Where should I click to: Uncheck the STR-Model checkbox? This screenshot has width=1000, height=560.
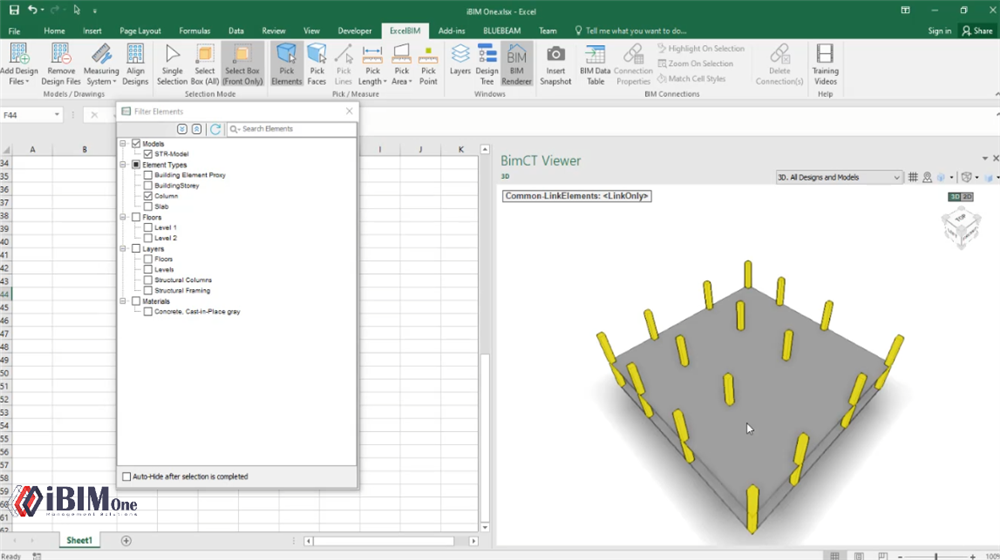[x=148, y=154]
